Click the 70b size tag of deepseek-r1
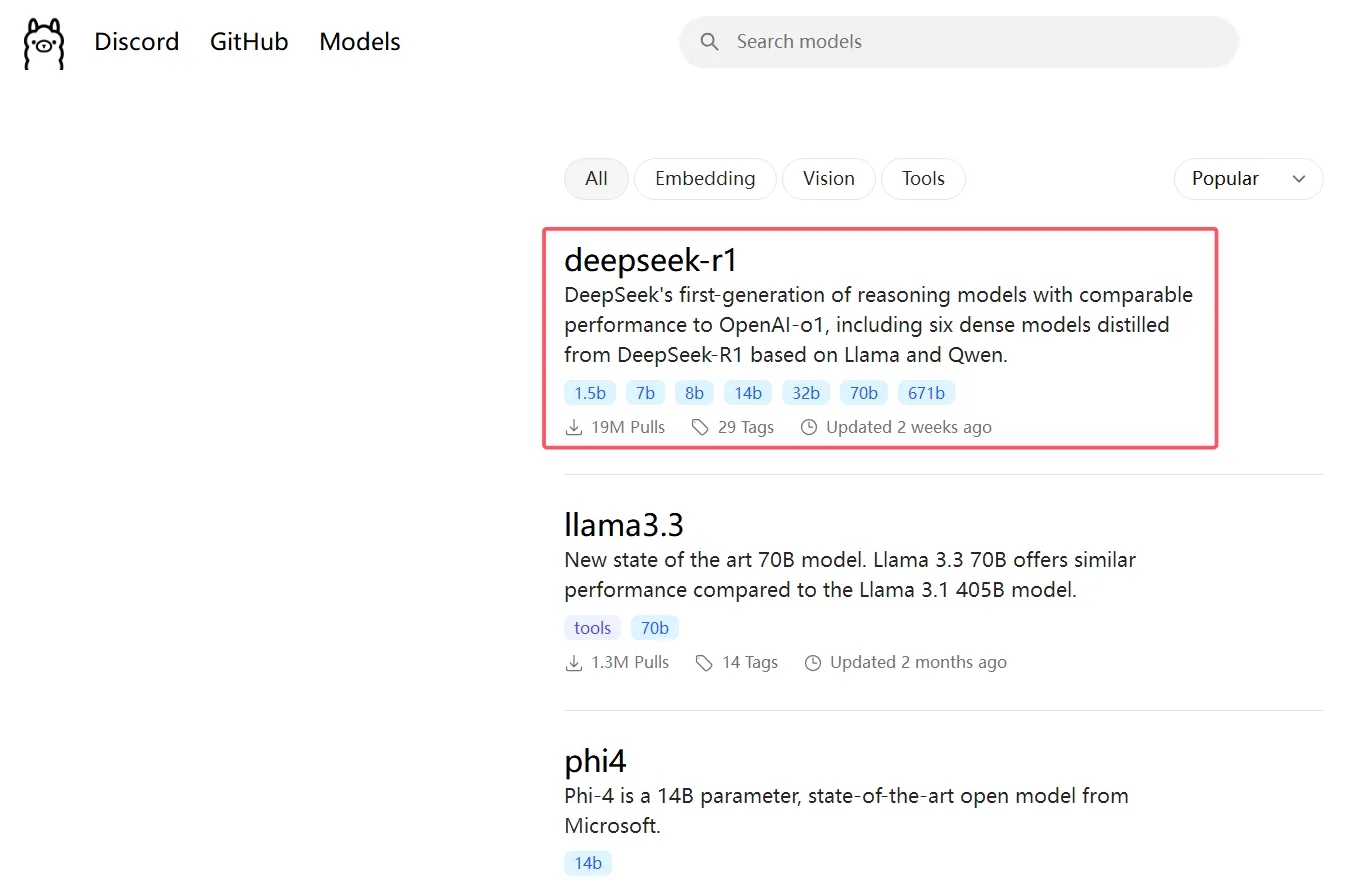This screenshot has height=880, width=1367. click(864, 393)
